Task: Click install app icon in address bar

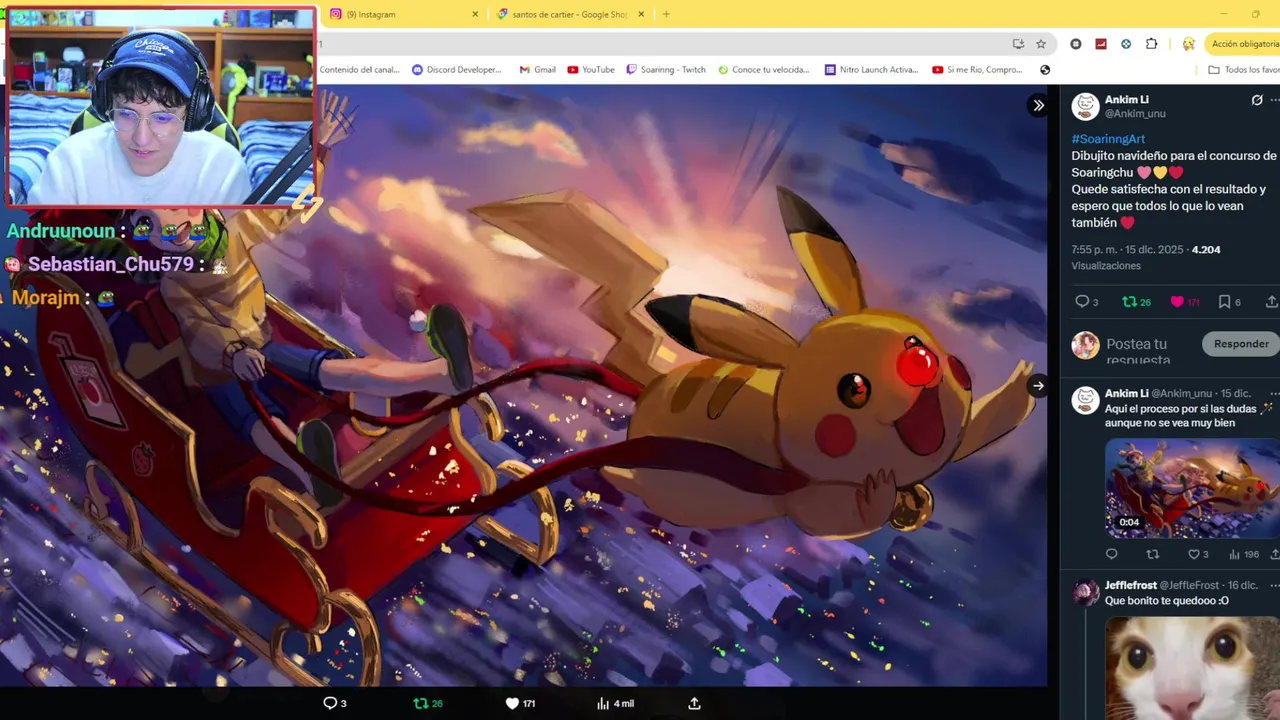Action: click(1018, 44)
